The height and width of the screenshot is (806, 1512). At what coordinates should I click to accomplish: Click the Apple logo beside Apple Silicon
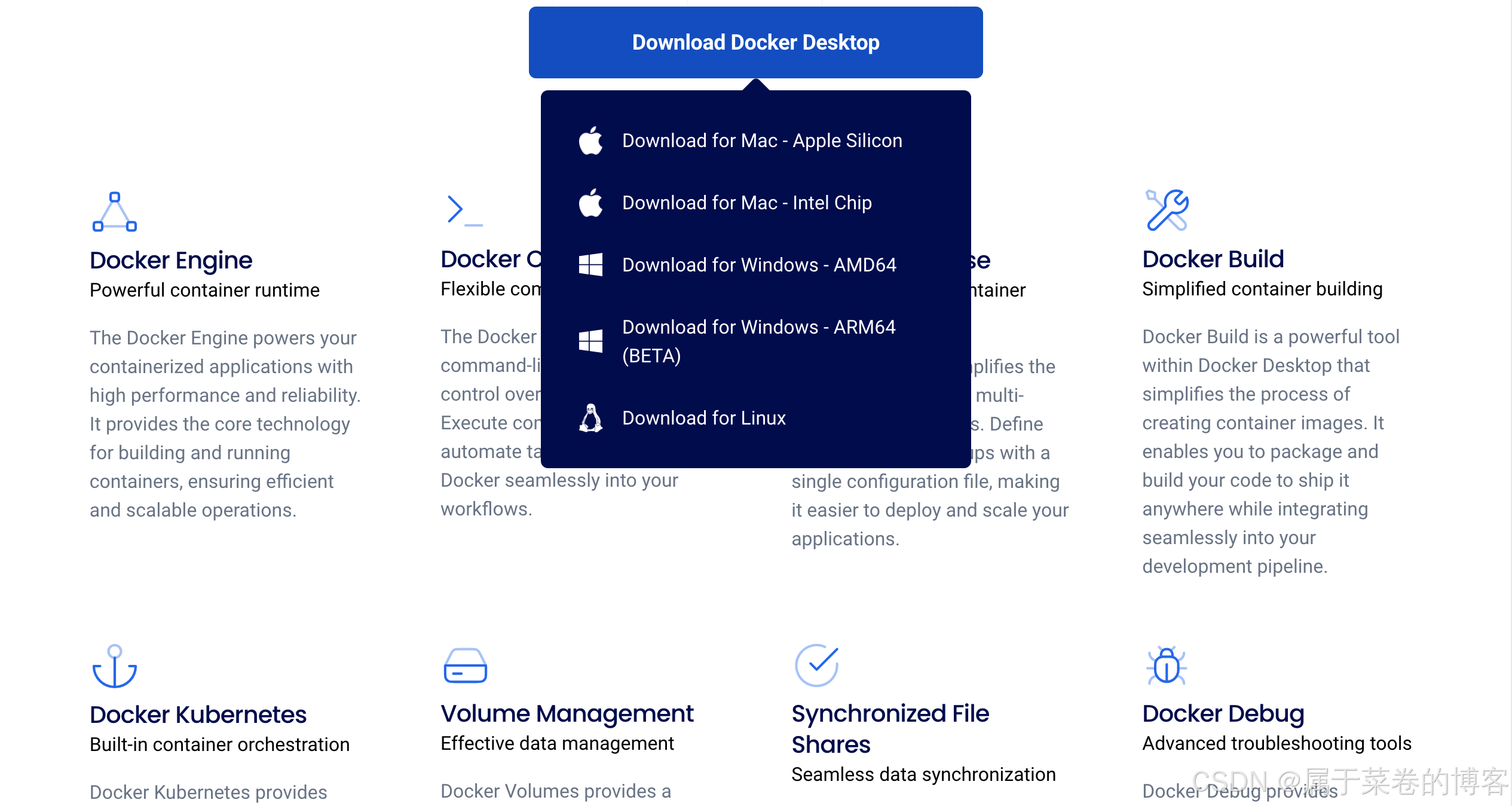coord(590,141)
